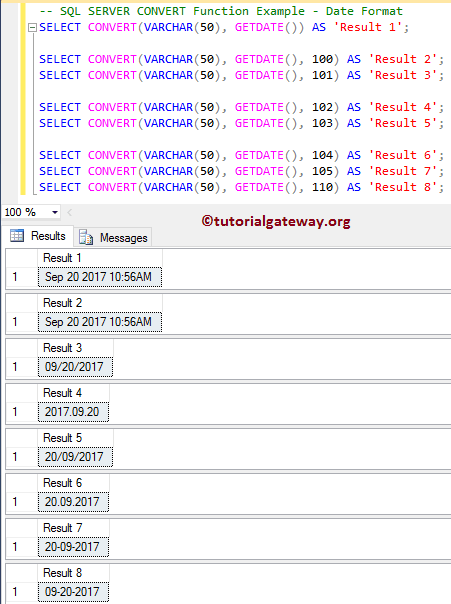Select the Result 3 column header
Screen dimensions: 451x604
pyautogui.click(x=75, y=348)
